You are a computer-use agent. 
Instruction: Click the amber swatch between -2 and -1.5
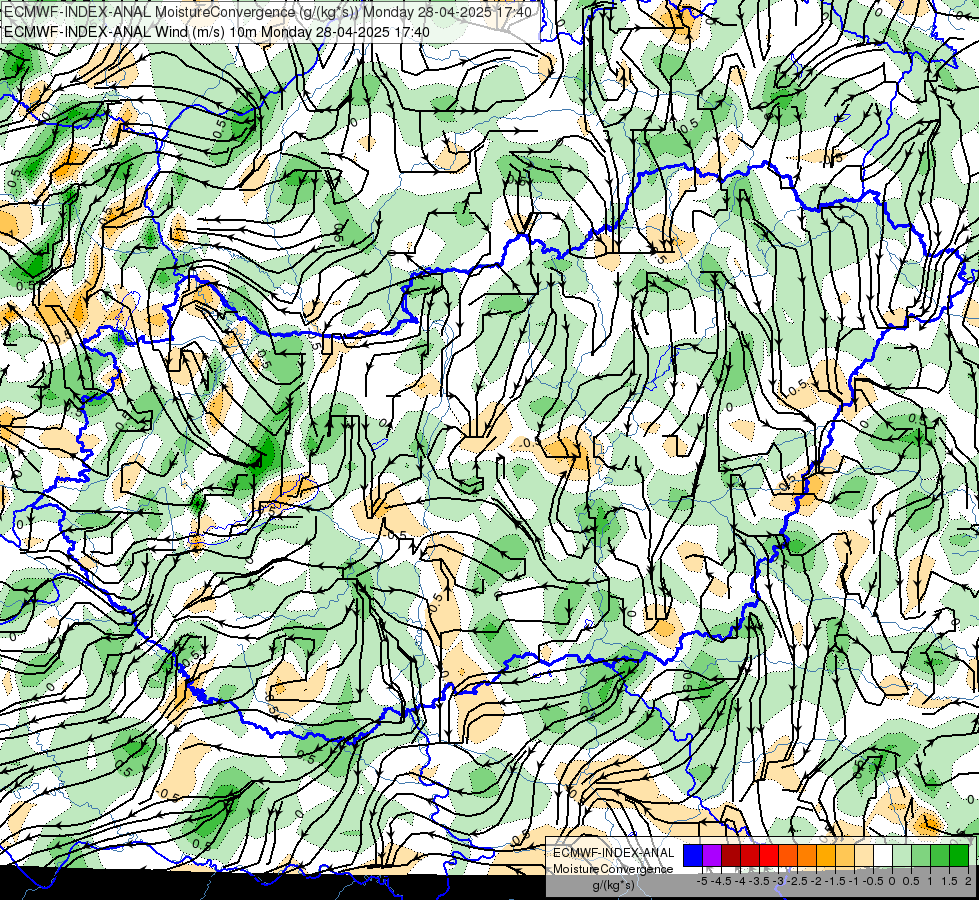(826, 856)
